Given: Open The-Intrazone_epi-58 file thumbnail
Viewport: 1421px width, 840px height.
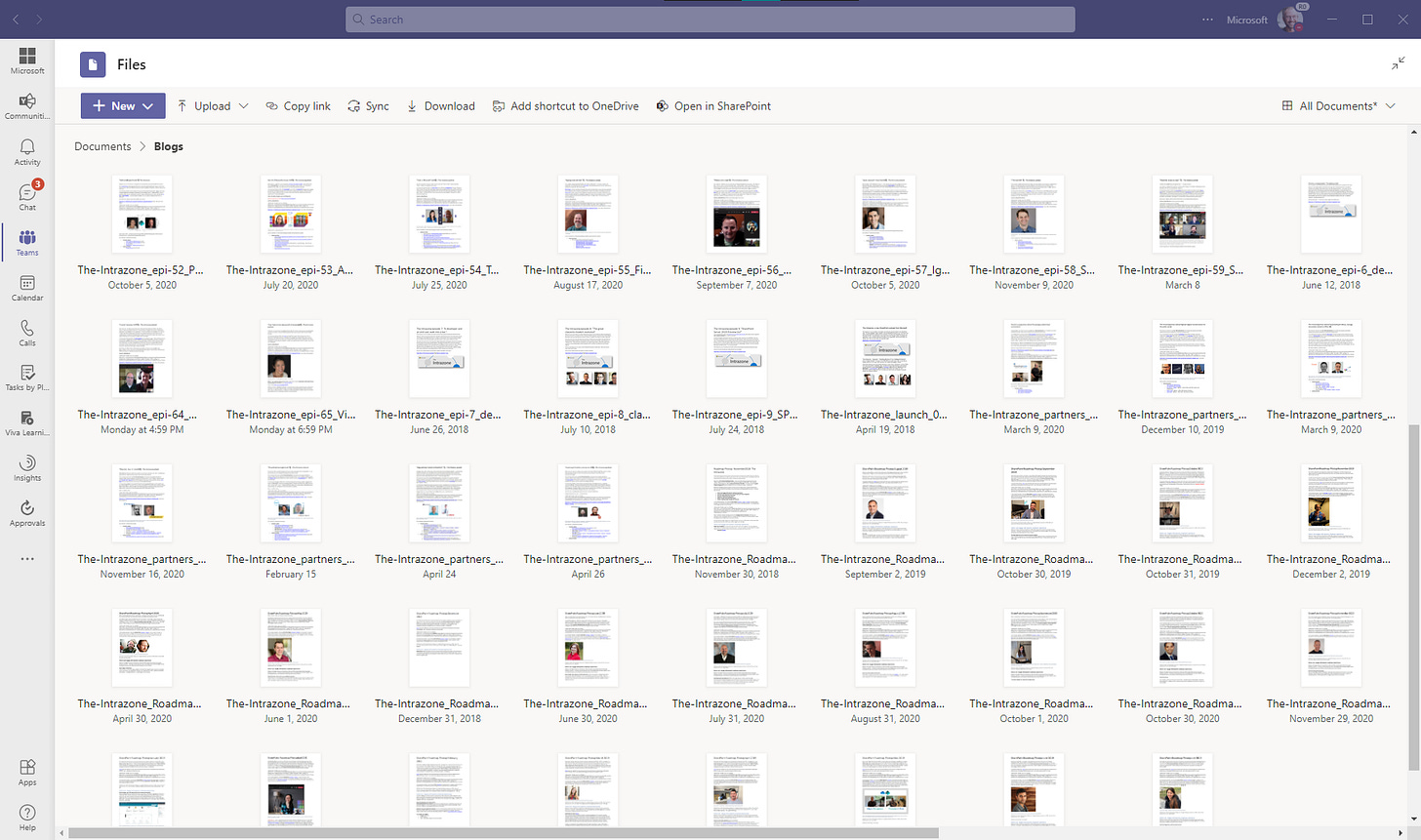Looking at the screenshot, I should [x=1034, y=215].
